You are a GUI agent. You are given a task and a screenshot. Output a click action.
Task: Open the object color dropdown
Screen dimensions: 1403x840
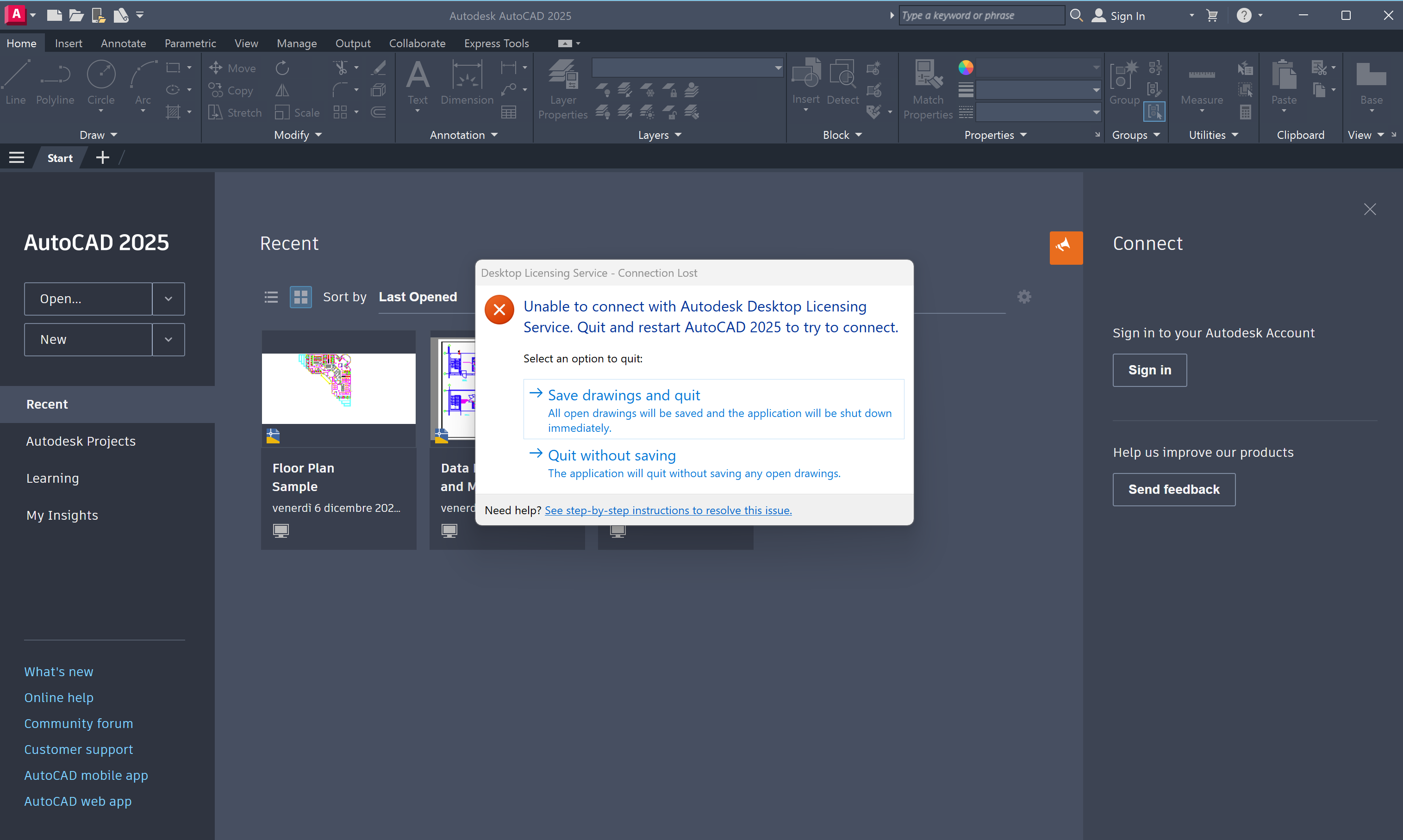pyautogui.click(x=1039, y=68)
